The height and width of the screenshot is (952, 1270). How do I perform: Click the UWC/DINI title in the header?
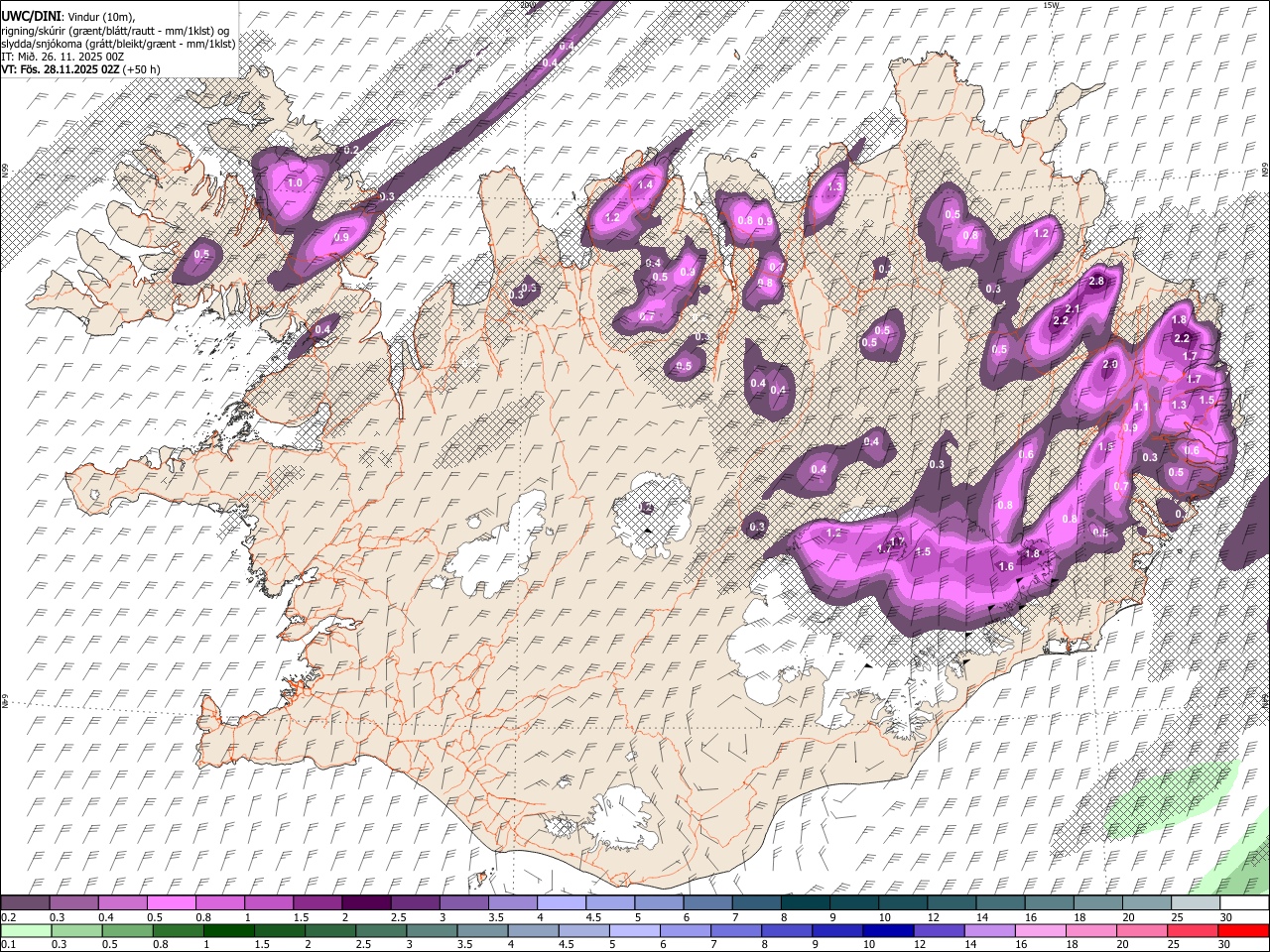click(30, 17)
